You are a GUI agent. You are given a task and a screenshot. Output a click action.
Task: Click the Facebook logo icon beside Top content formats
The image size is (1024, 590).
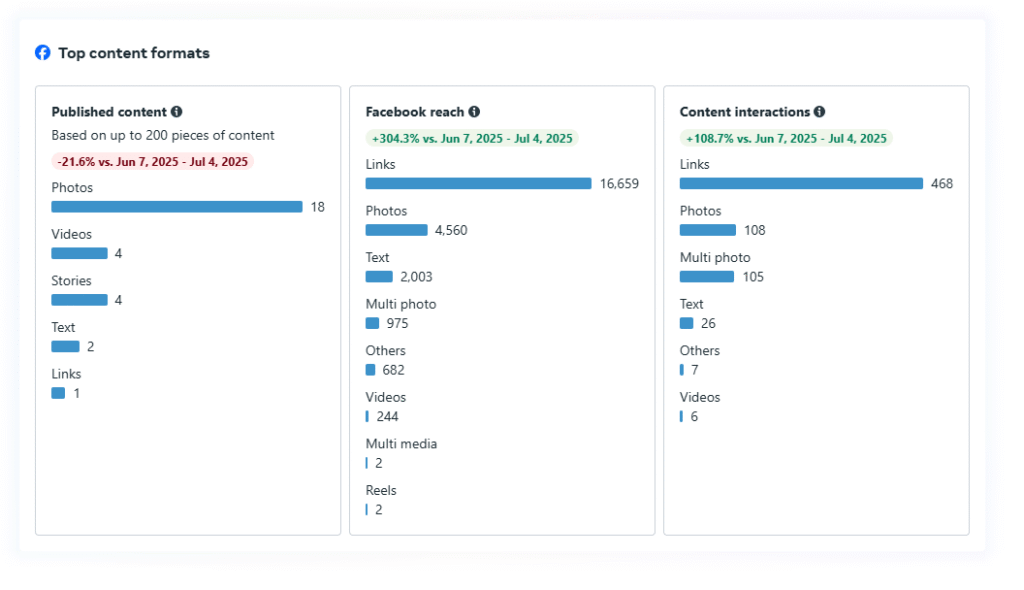click(42, 53)
